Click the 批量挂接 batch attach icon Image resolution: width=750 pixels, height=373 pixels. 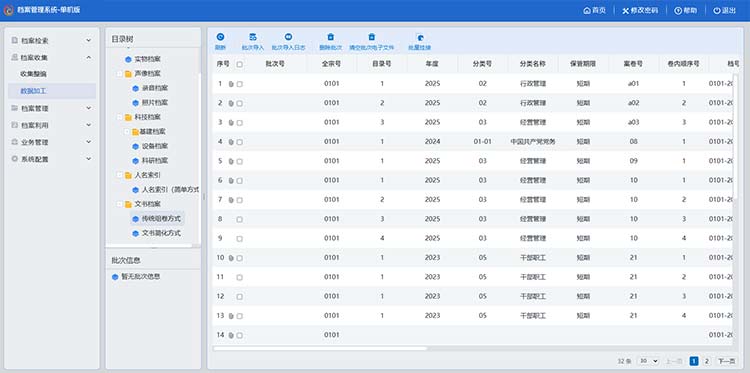[x=419, y=37]
